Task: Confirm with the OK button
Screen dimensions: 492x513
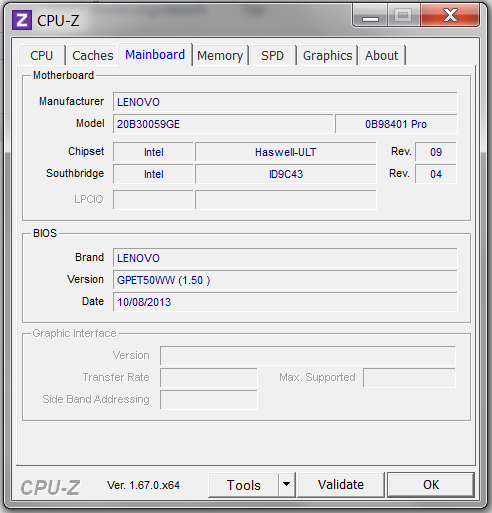Action: point(431,485)
